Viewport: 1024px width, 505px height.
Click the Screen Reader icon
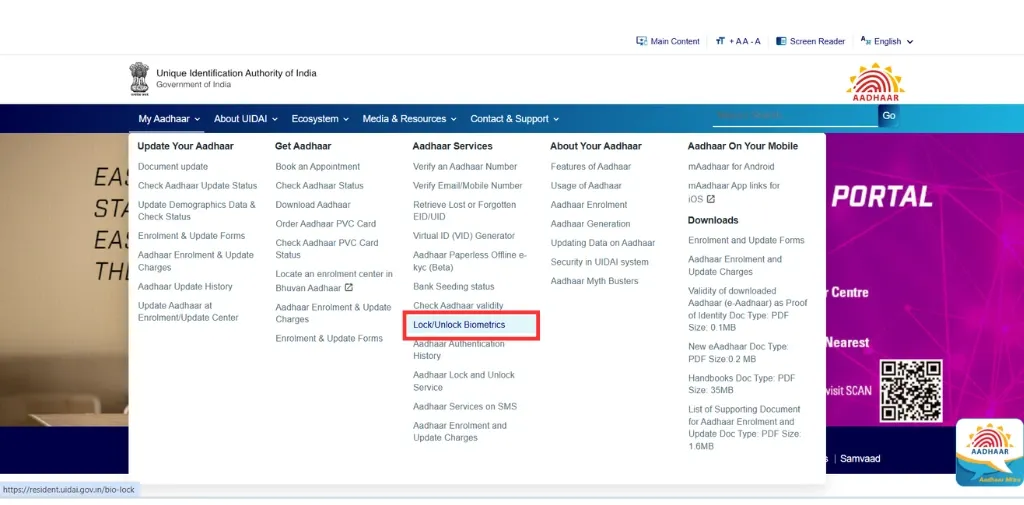click(x=781, y=41)
